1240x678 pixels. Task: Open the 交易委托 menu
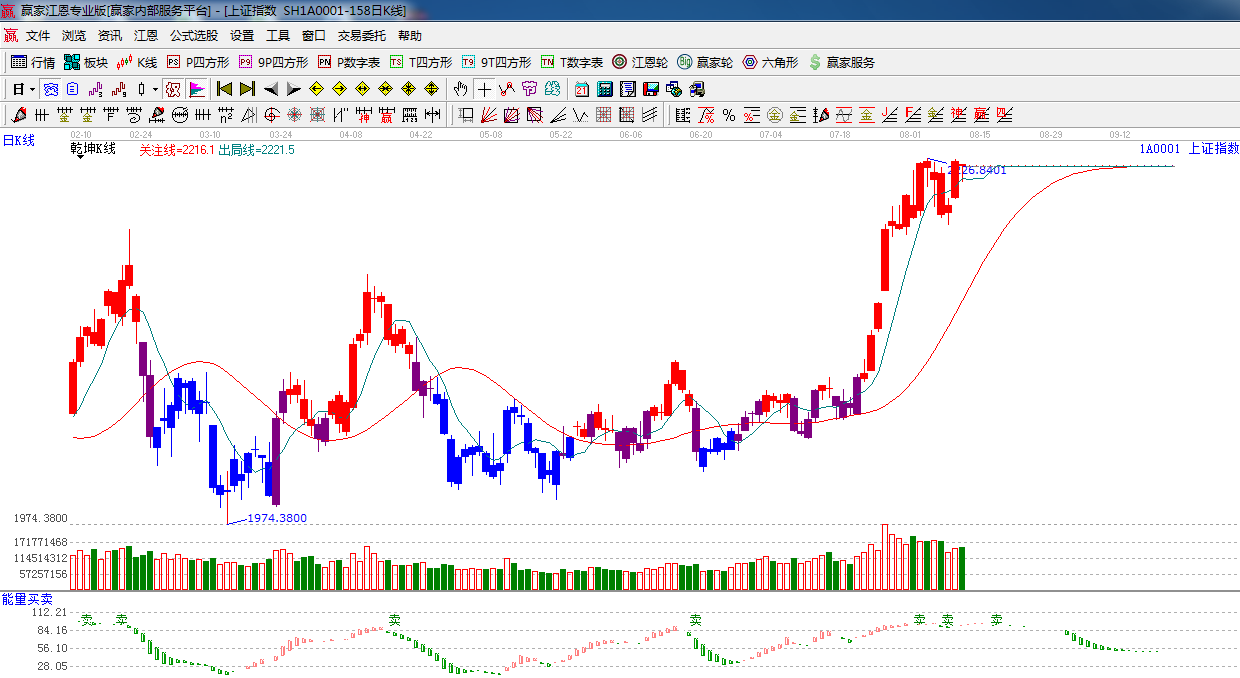pos(361,36)
